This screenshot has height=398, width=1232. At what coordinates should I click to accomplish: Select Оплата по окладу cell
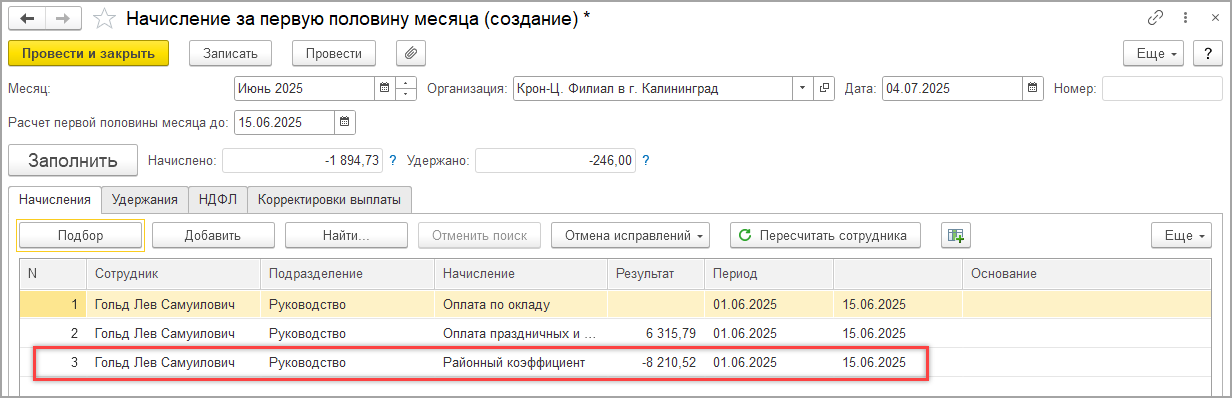tap(520, 304)
